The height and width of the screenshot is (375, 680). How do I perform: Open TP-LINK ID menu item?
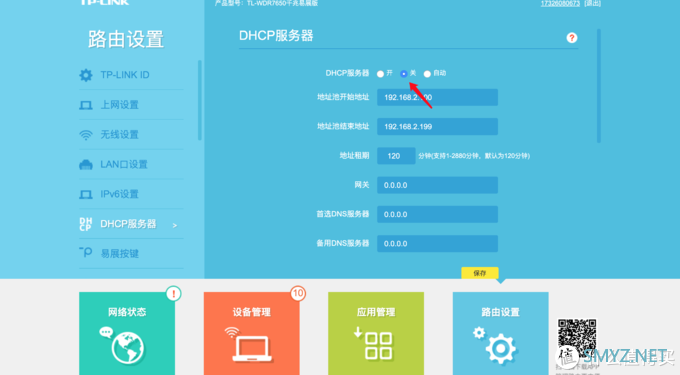tap(131, 75)
